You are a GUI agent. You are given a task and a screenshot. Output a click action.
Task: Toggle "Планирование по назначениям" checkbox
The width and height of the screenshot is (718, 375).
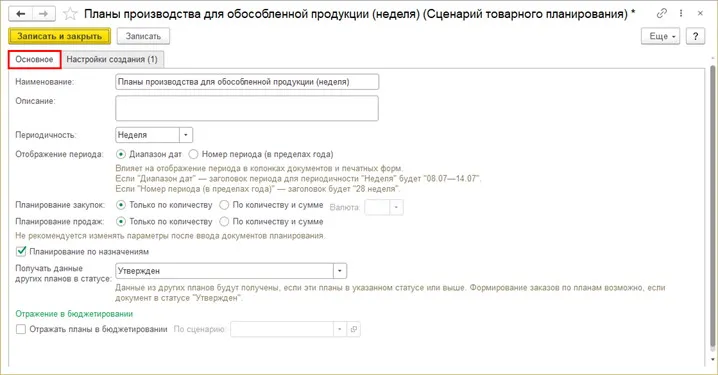21,251
